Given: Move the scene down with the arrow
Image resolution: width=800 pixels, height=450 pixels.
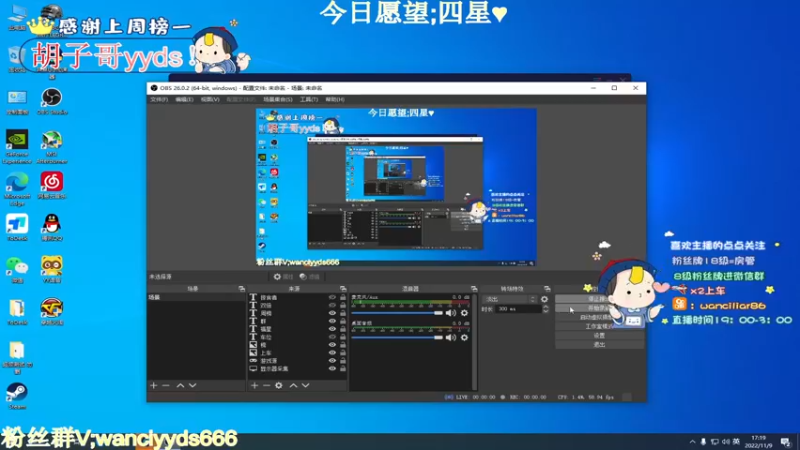Looking at the screenshot, I should (x=192, y=385).
